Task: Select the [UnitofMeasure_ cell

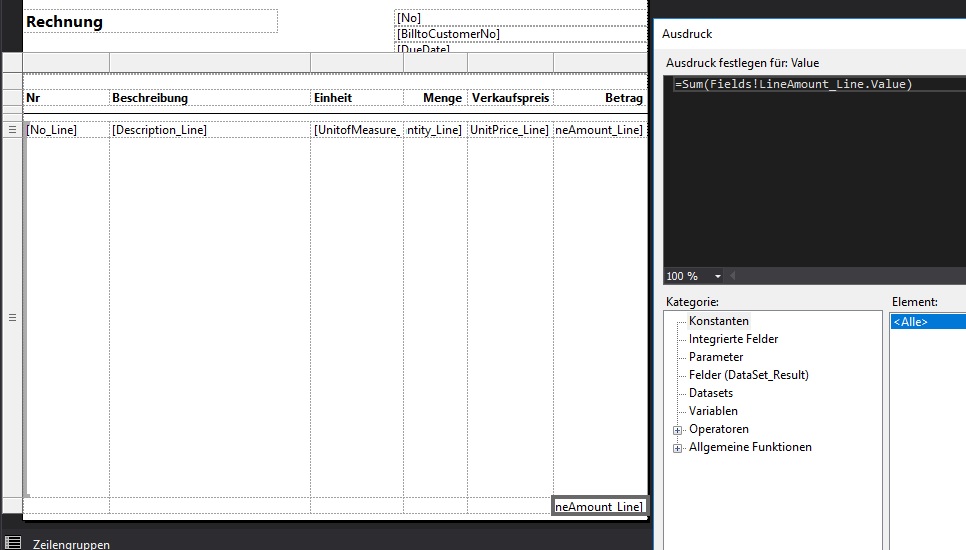Action: click(x=357, y=130)
